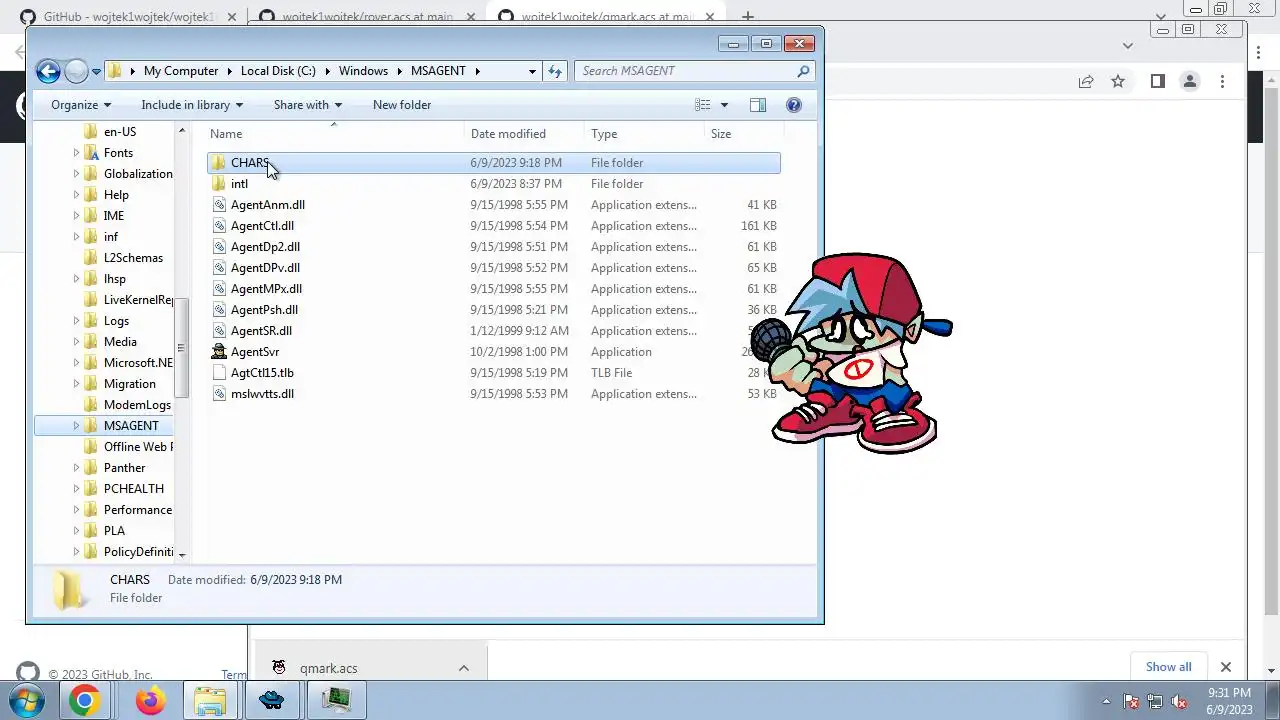This screenshot has height=720, width=1280.
Task: Expand the MSAGENT tree node
Action: coord(76,426)
